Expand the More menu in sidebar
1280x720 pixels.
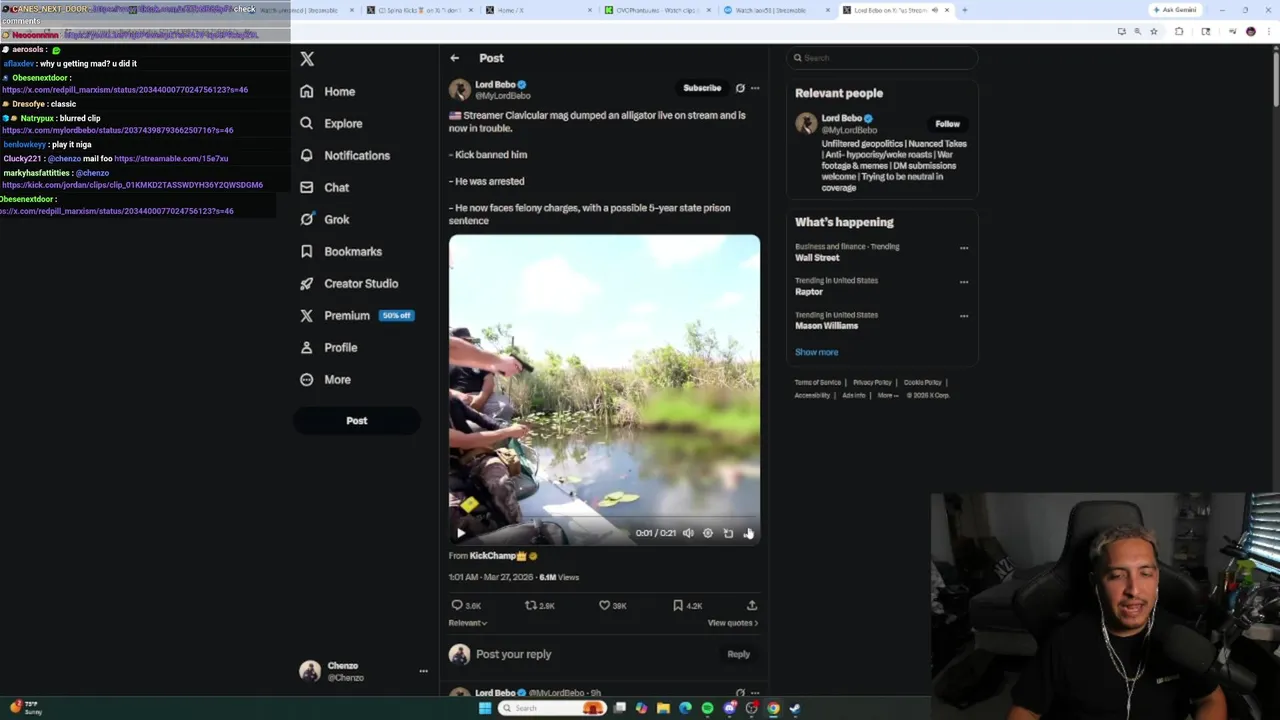click(325, 379)
